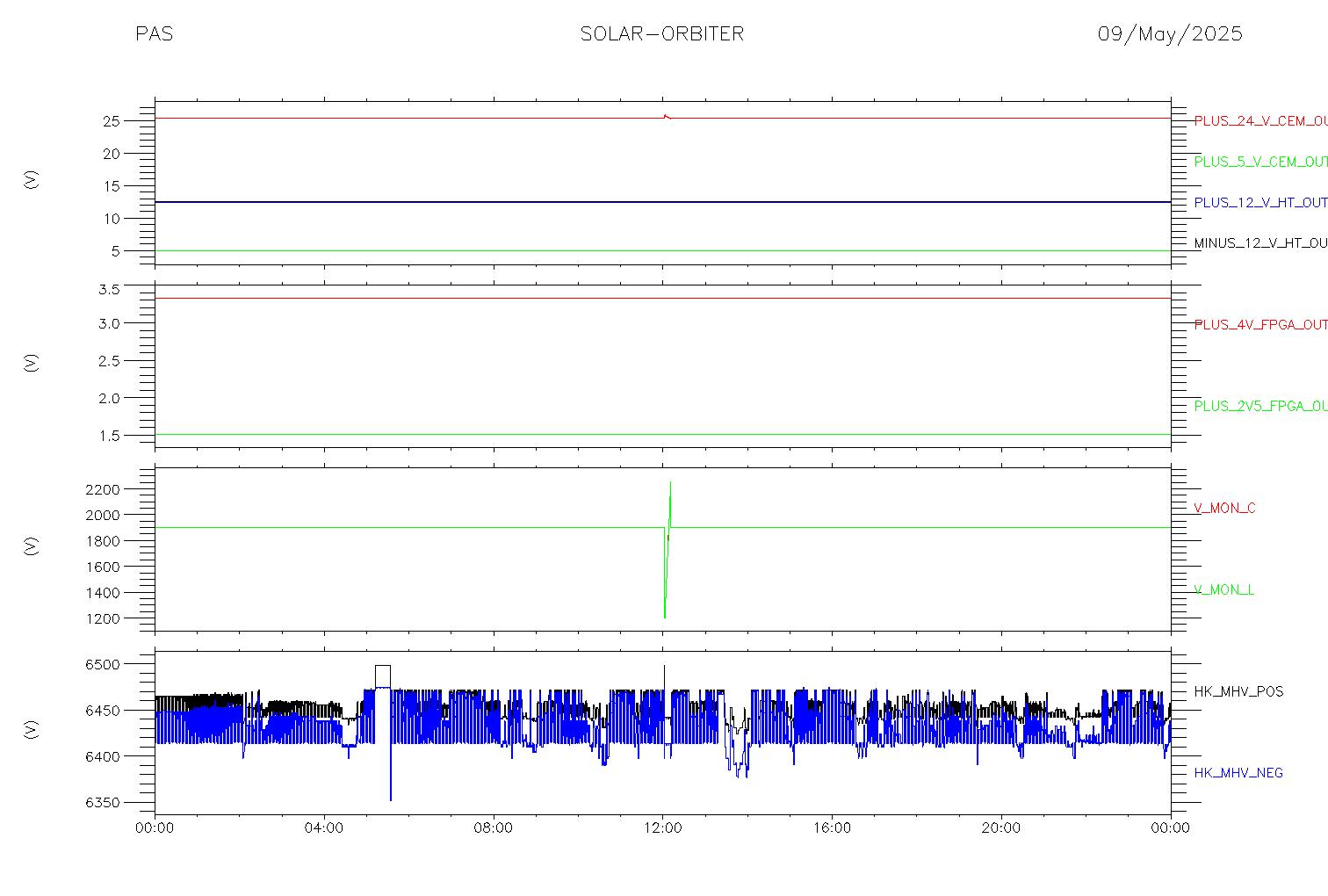Click the 1.5 tick on FPGA panel axis

pos(109,436)
